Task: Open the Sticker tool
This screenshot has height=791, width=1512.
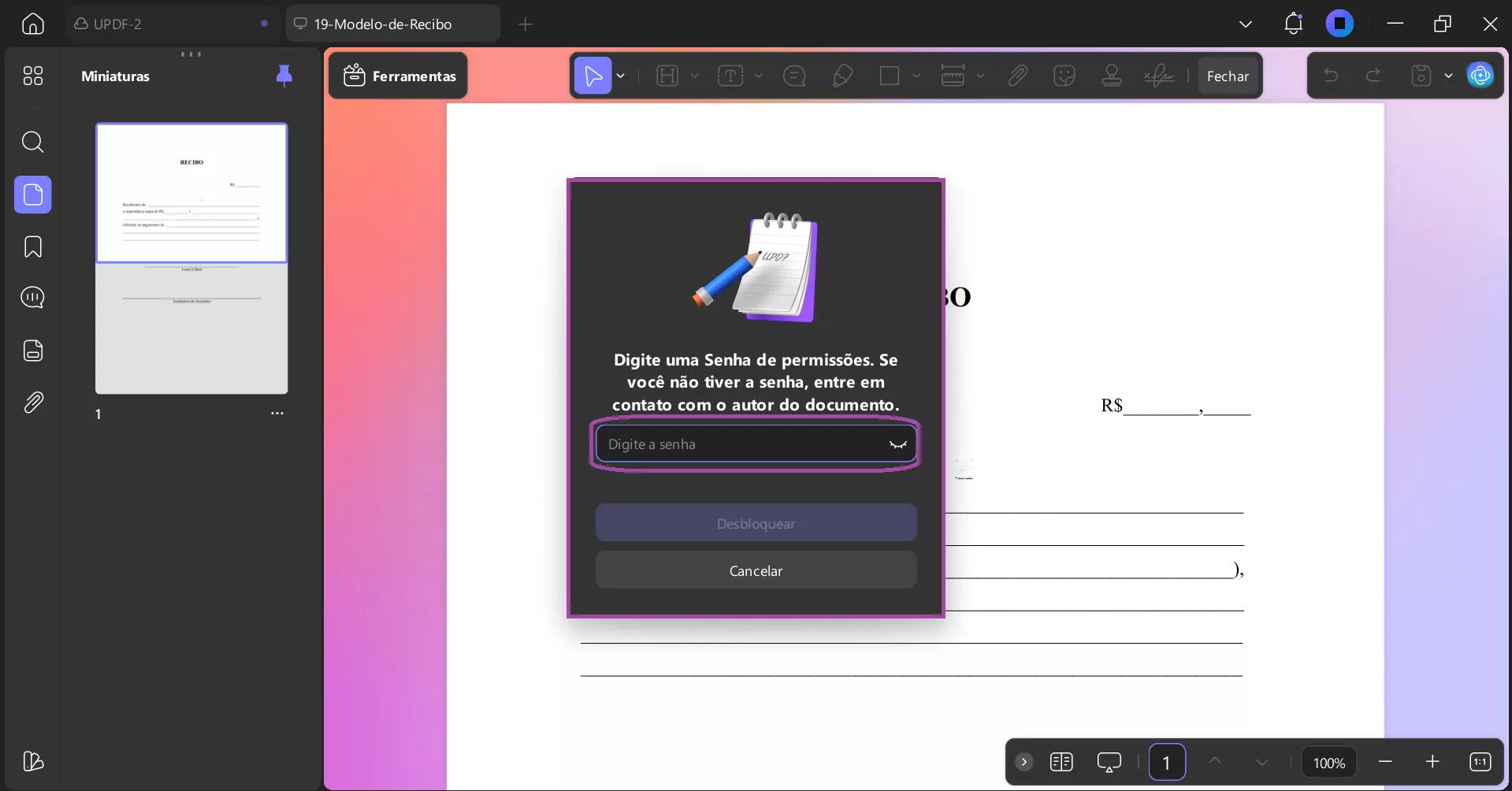Action: pyautogui.click(x=1065, y=76)
